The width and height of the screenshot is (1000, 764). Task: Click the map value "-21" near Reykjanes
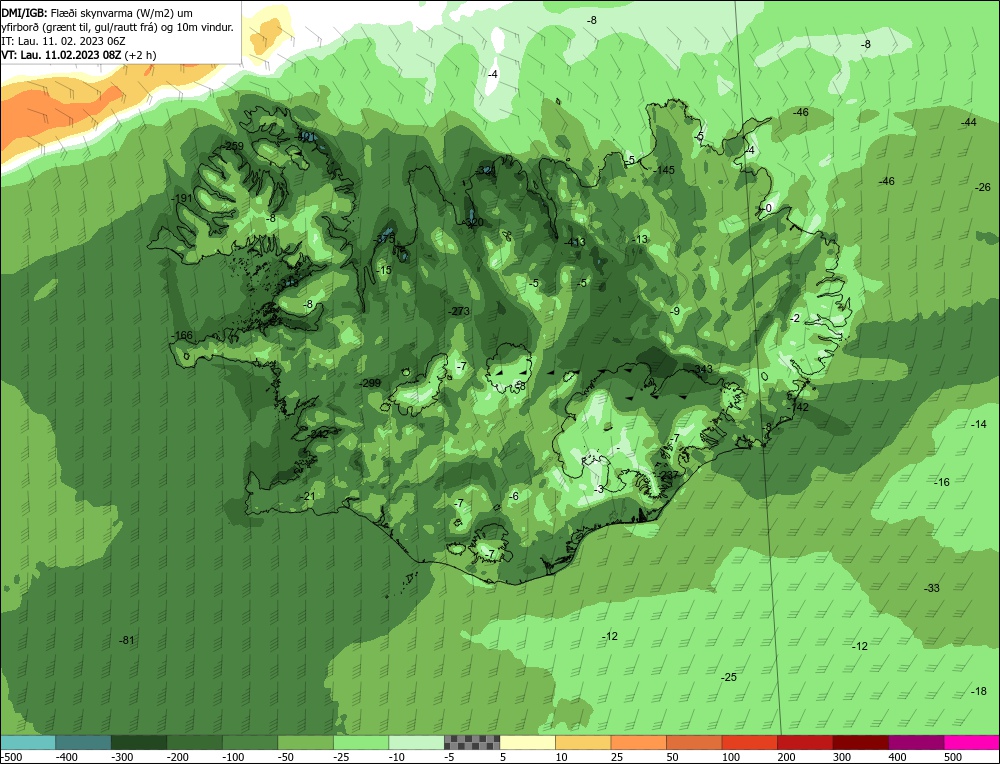[x=309, y=496]
